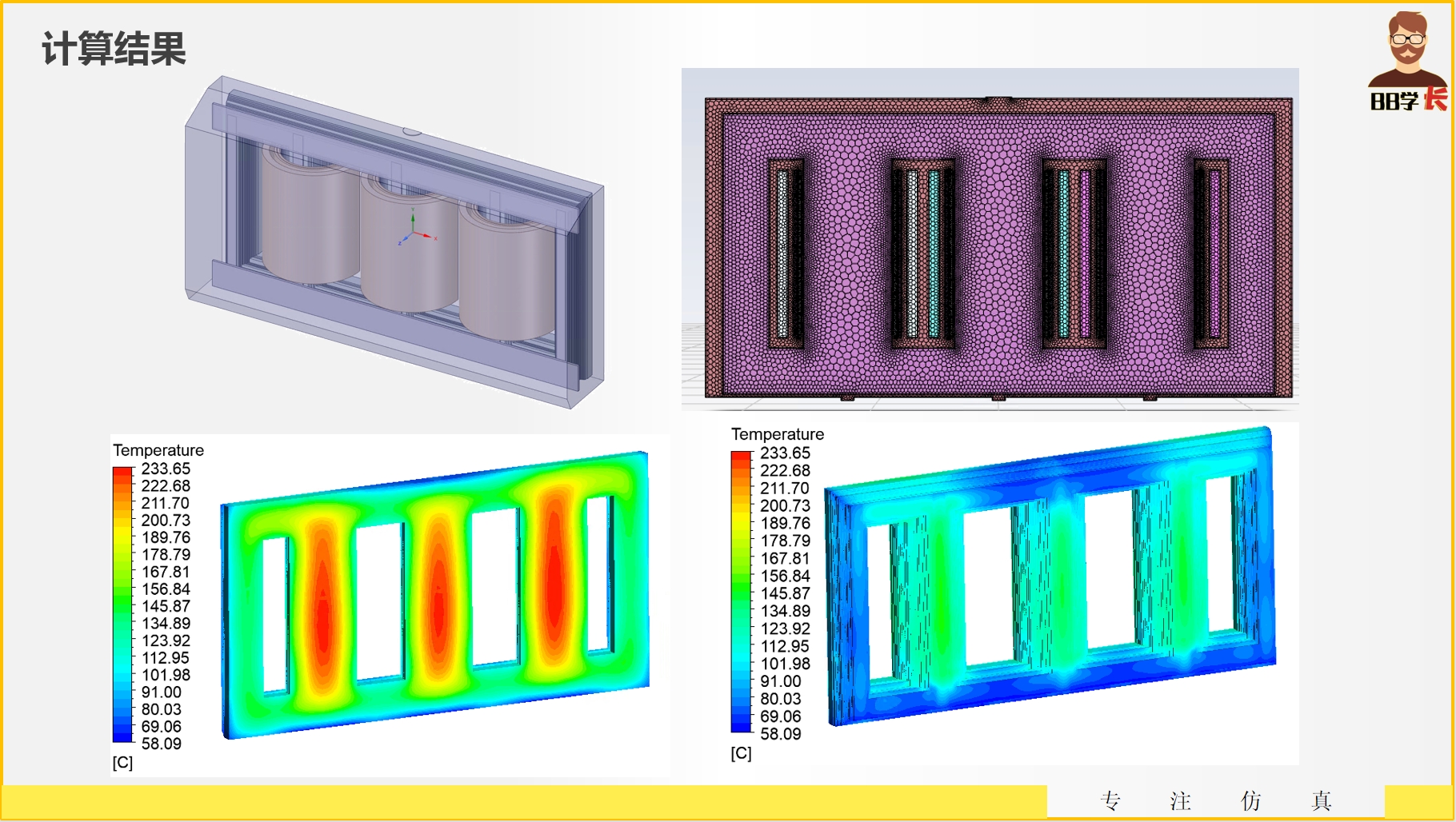Screen dimensions: 1456x822
Task: Open the purple polyhedral mesh cross-section image
Action: (990, 244)
